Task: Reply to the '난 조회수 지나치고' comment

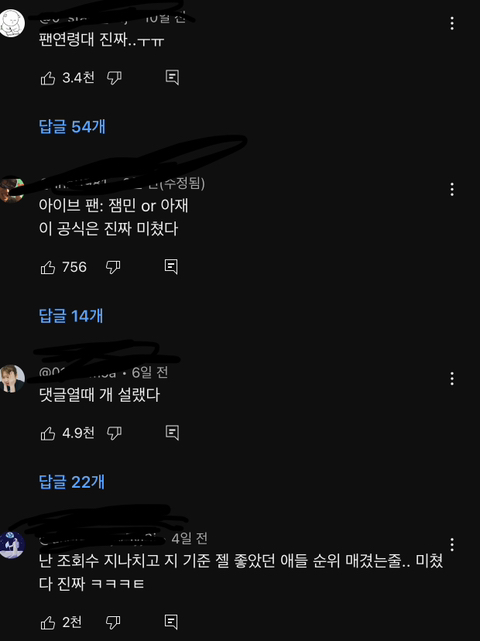Action: click(171, 622)
